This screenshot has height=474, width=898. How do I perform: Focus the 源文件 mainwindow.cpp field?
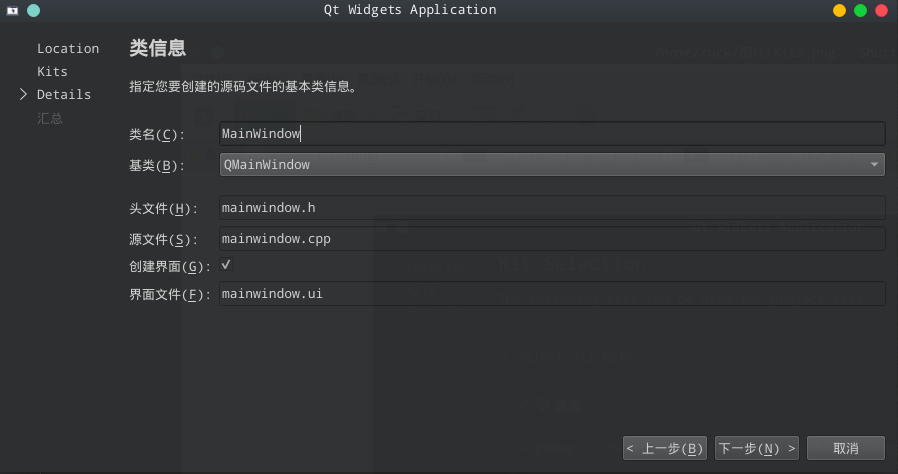(552, 239)
